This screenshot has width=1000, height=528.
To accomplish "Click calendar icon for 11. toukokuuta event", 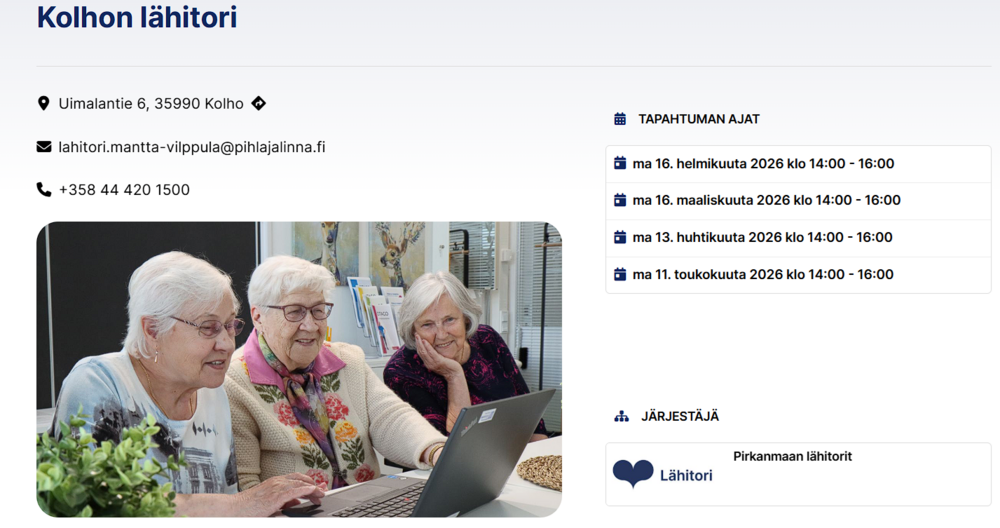I will (x=620, y=274).
